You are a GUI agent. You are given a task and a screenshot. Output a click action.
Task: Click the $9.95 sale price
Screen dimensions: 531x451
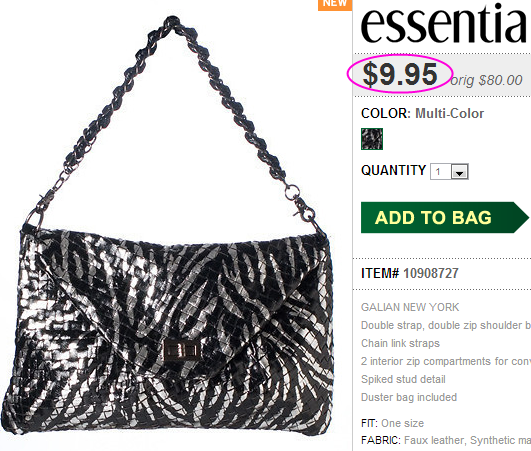(400, 74)
